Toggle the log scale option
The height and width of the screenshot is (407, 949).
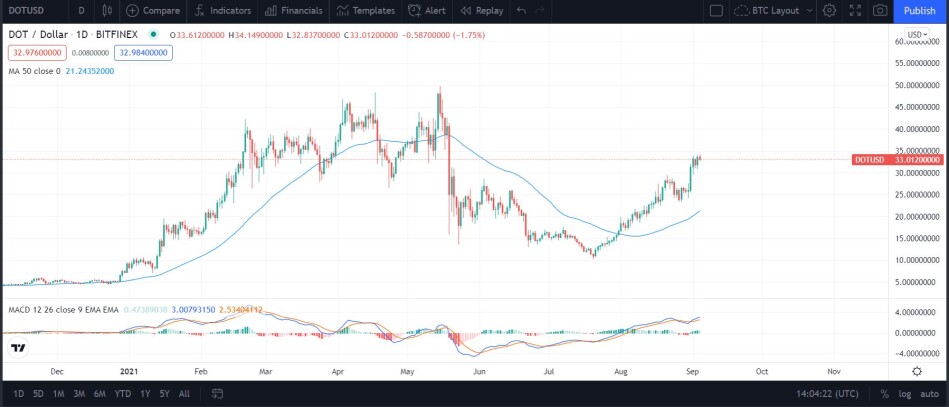(x=904, y=394)
